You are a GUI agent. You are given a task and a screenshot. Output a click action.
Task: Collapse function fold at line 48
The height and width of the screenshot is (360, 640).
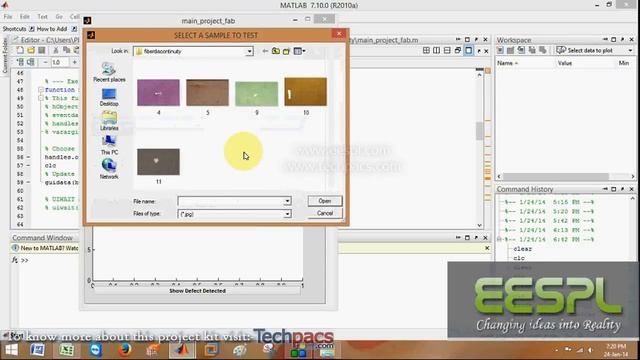41,90
